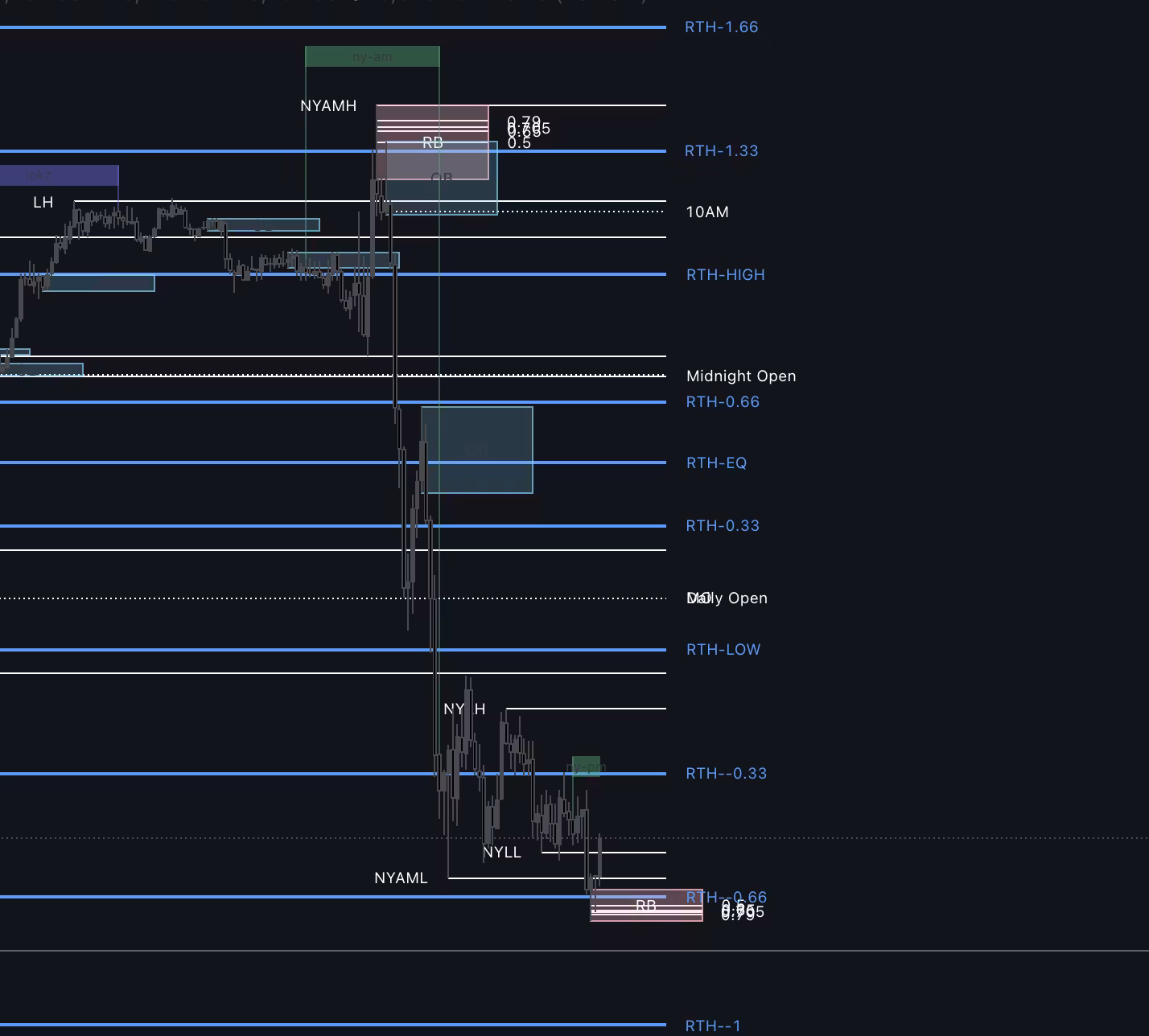Screen dimensions: 1149x1036
Task: Click the RTH-0.33 level label
Action: click(722, 526)
